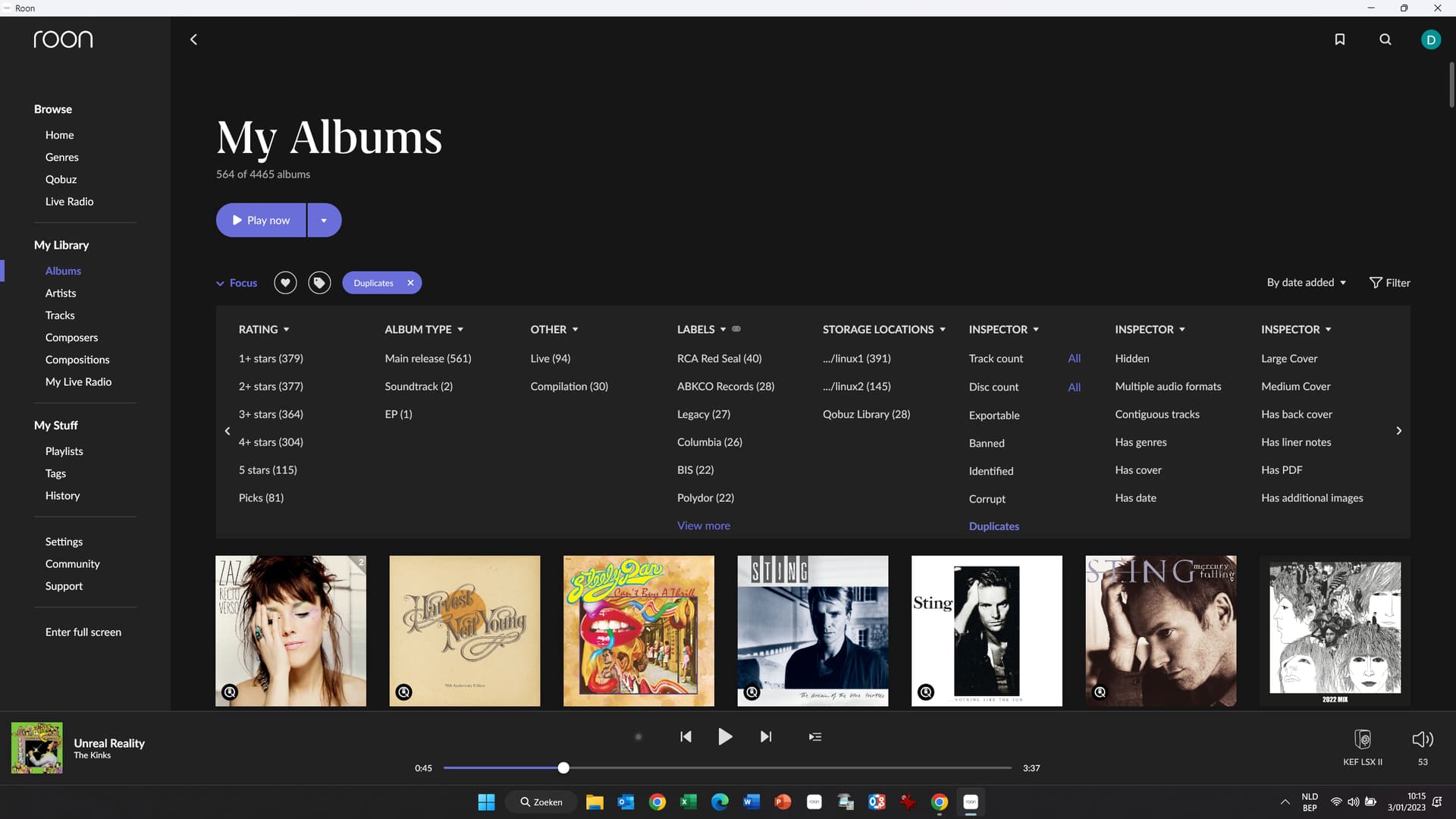Collapse the Focus panel
This screenshot has width=1456, height=819.
click(237, 283)
